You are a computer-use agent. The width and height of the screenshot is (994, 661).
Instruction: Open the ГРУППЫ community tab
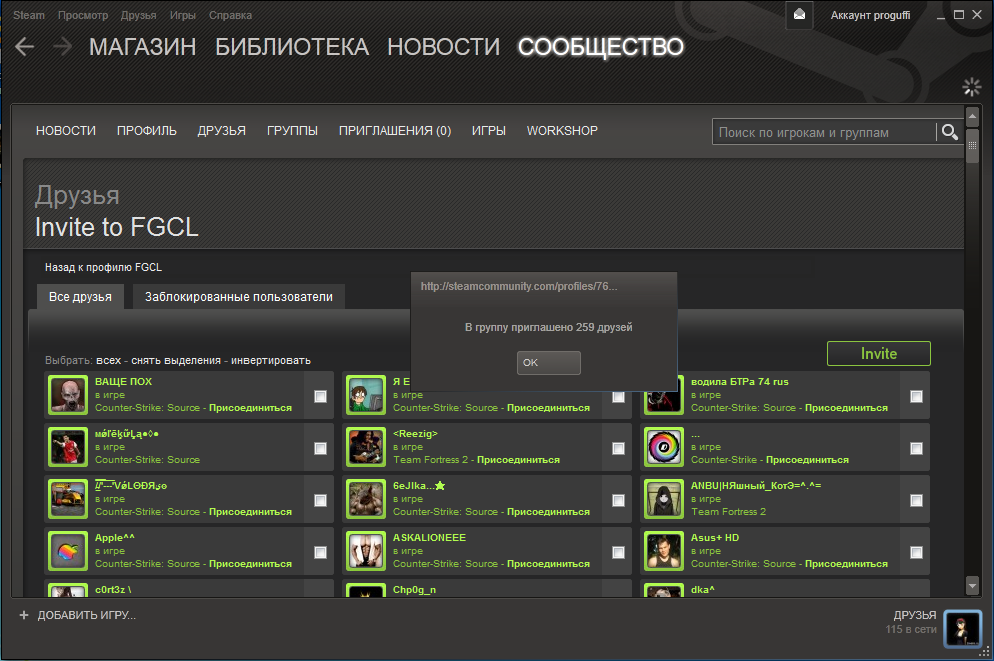(x=292, y=131)
